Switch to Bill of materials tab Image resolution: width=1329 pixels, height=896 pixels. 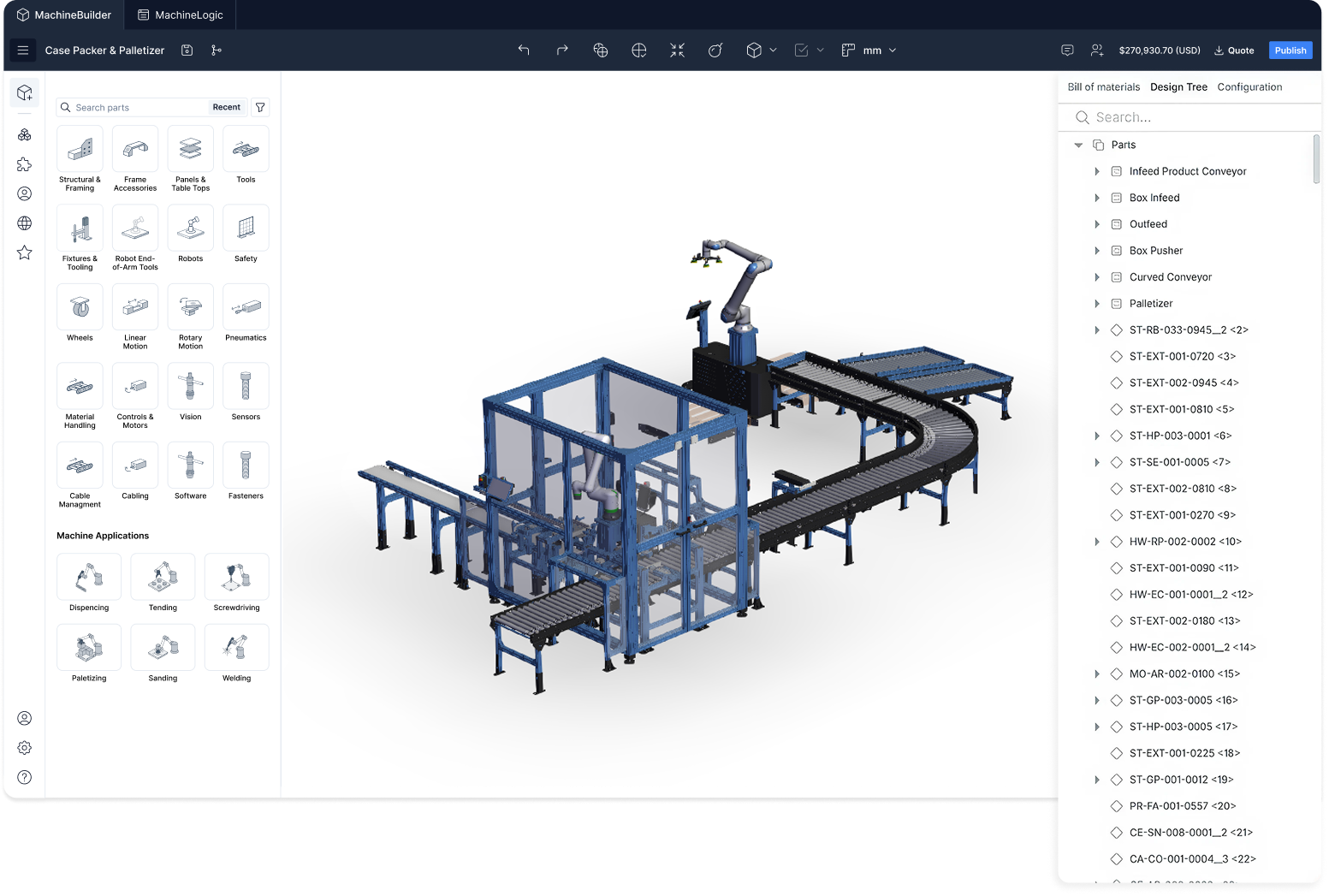[x=1103, y=87]
